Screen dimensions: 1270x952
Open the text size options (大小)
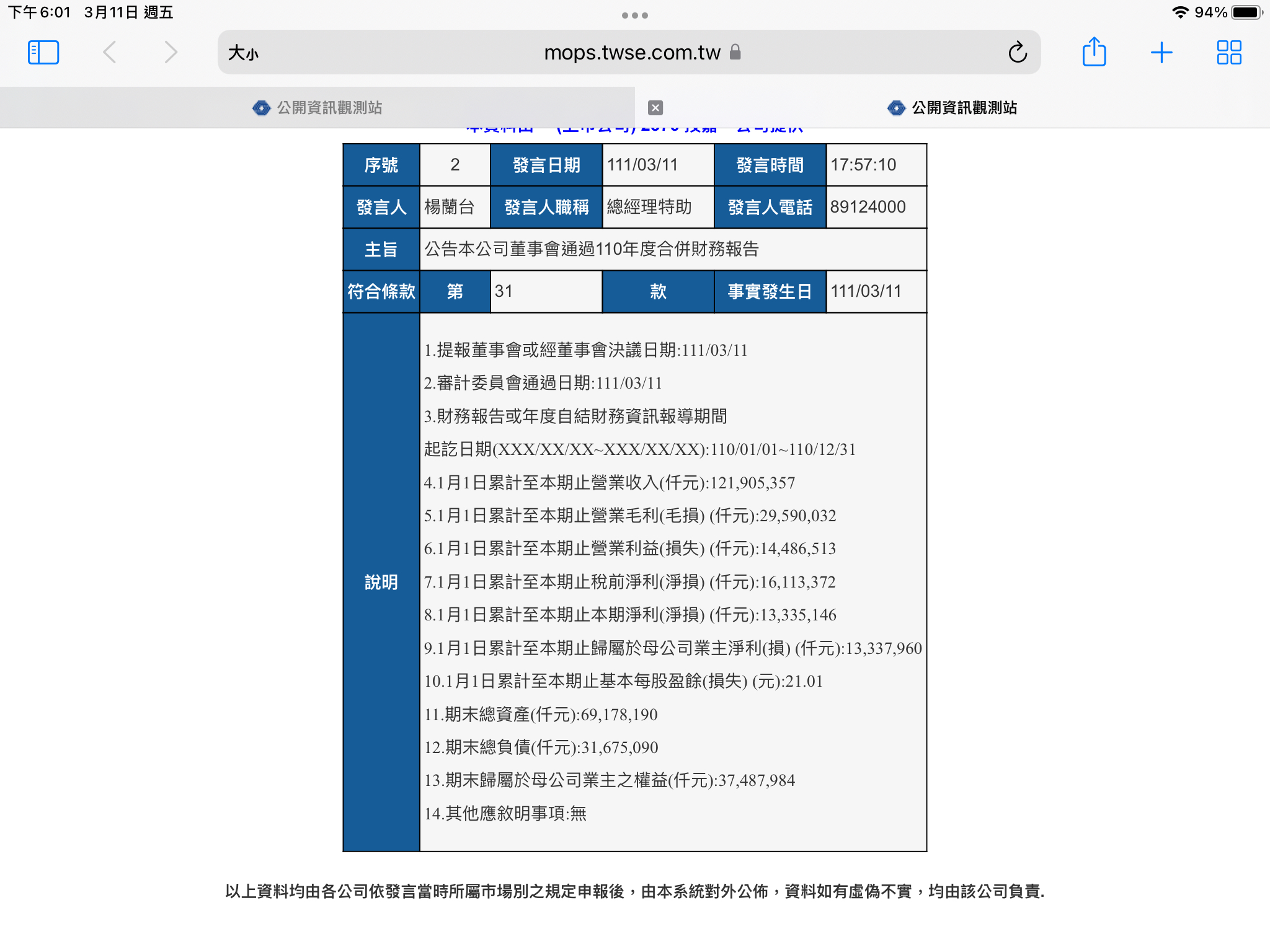[x=243, y=53]
